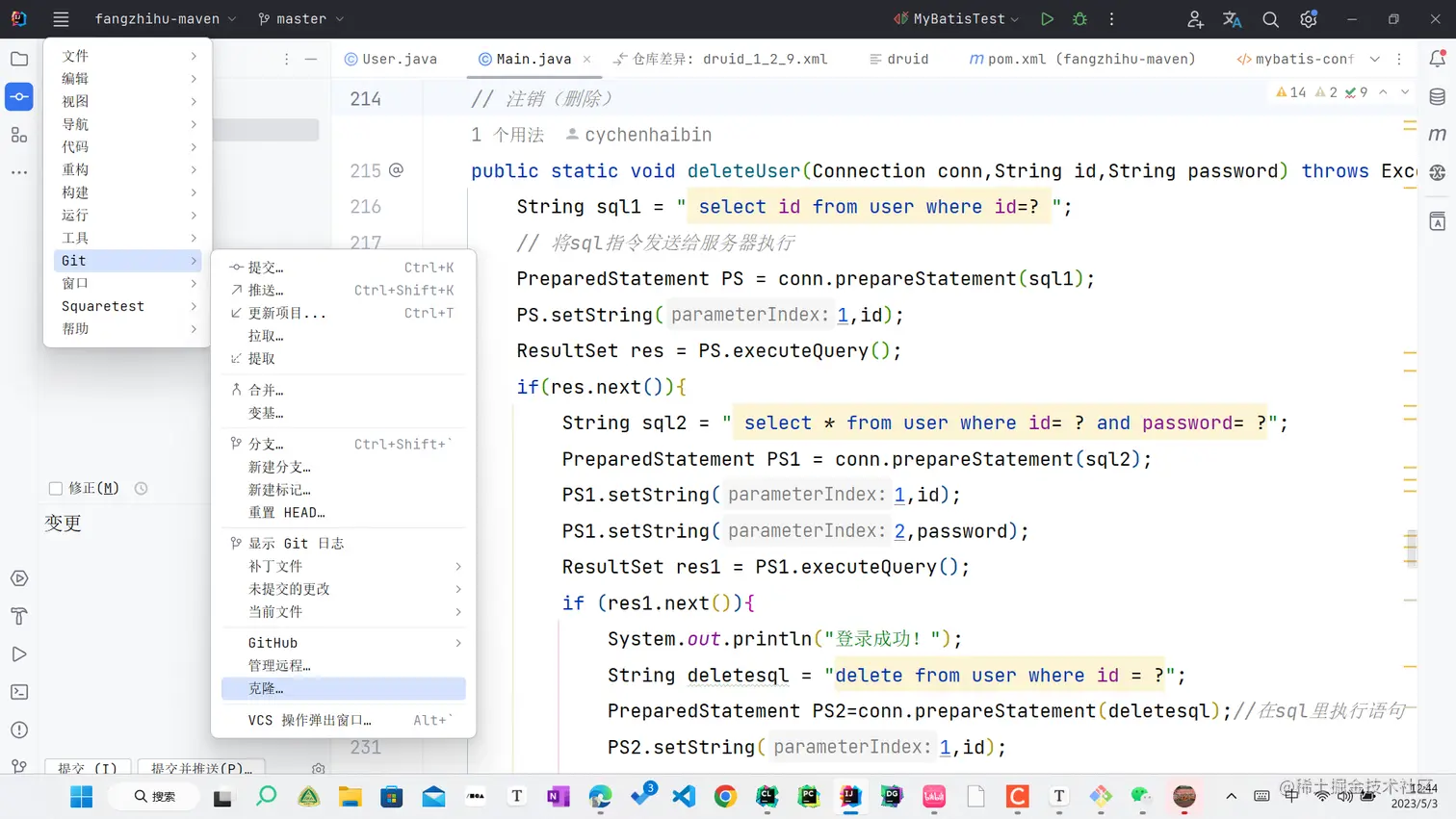Click the taskbar 搜索 search box
The image size is (1456, 819).
tap(155, 796)
